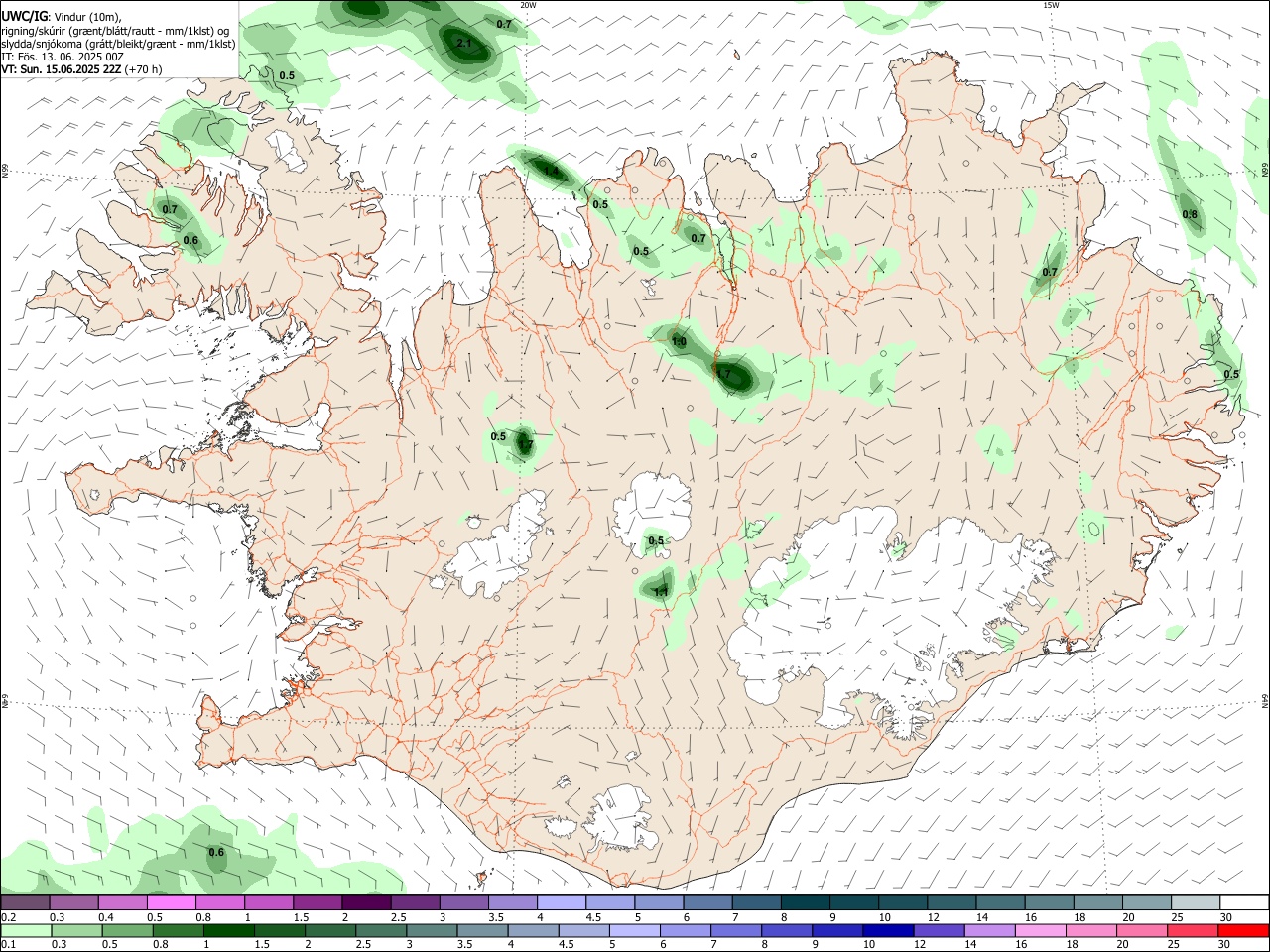
Task: Click the '0.6' value offshore southwest
Action: coord(216,853)
